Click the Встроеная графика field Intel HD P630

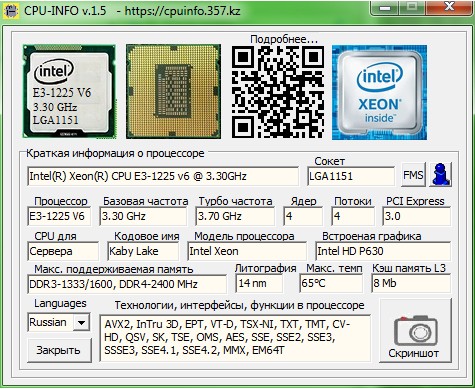coord(383,251)
